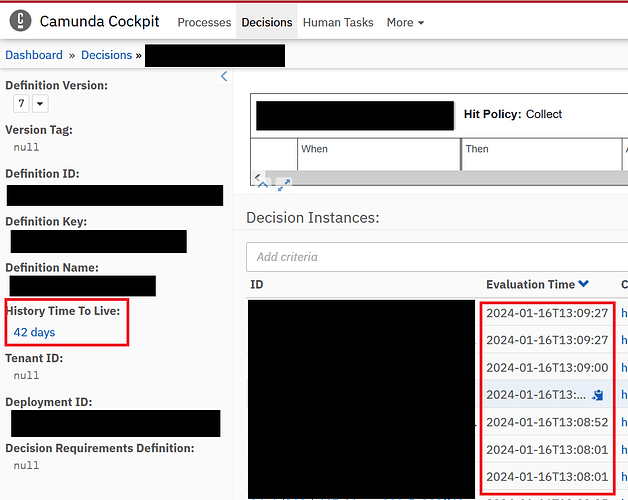This screenshot has width=628, height=500.
Task: Sort by the Evaluation Time header
Action: click(530, 284)
